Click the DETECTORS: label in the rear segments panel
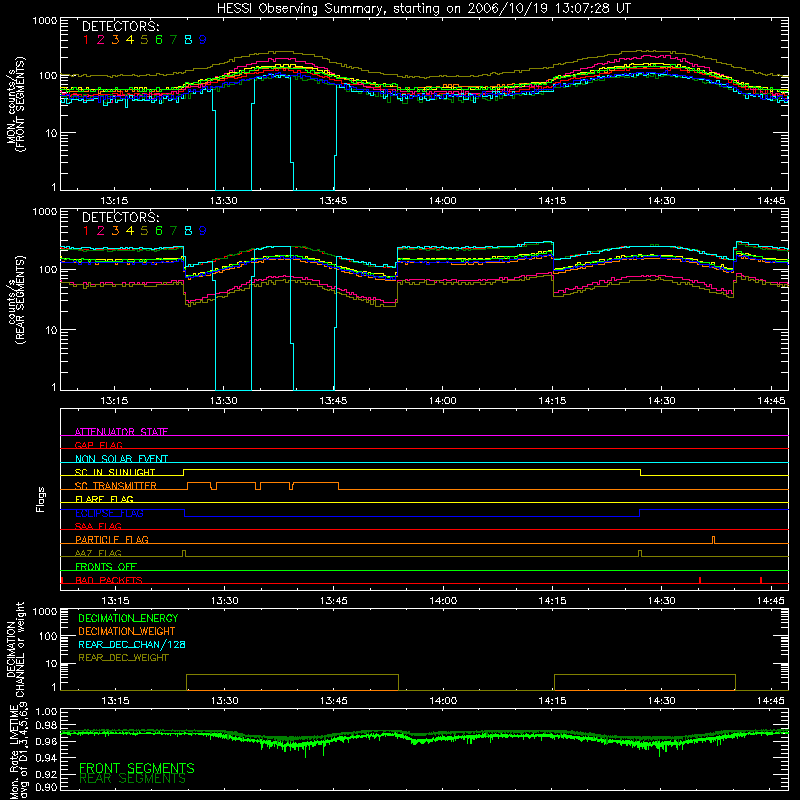The width and height of the screenshot is (800, 800). 120,217
